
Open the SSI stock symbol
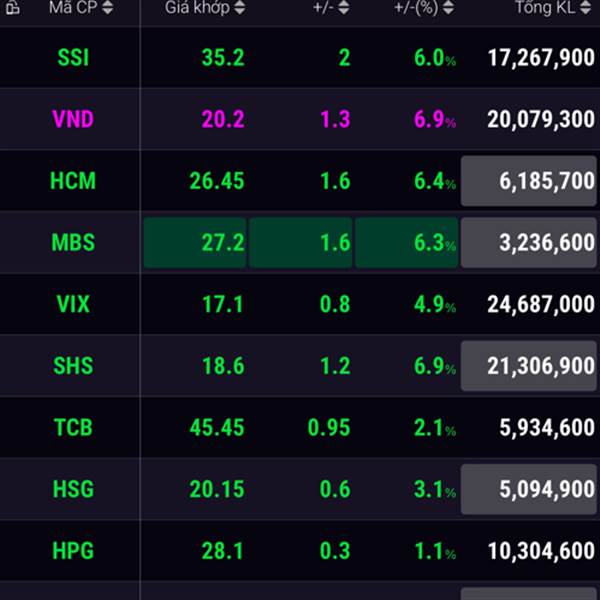coord(73,58)
